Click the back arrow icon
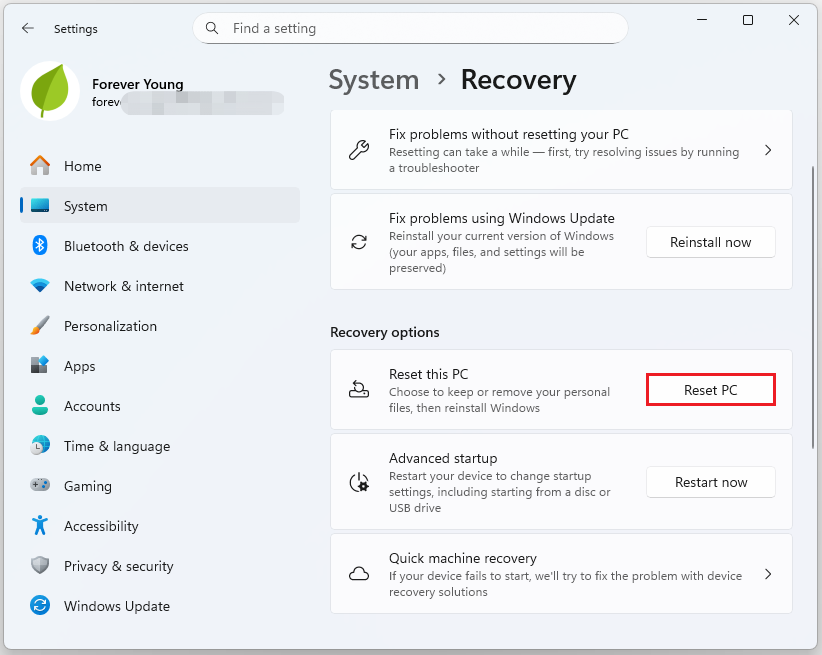 tap(28, 28)
